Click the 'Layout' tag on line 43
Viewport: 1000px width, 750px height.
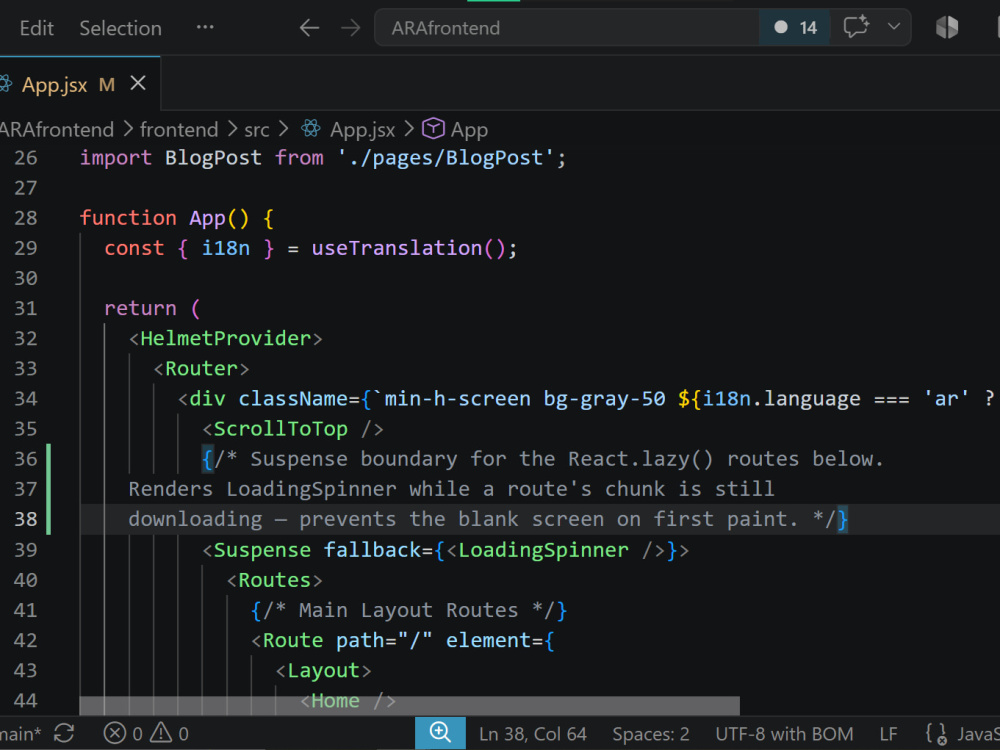pyautogui.click(x=323, y=671)
